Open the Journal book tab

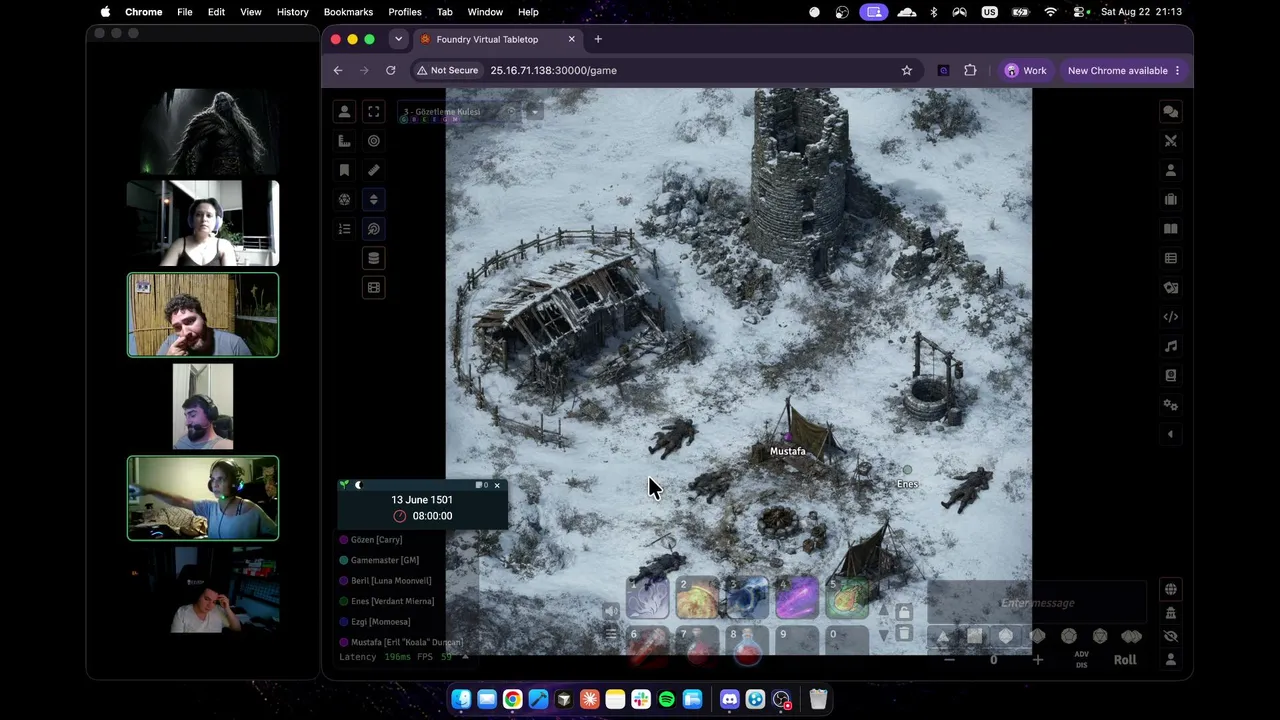point(1171,229)
